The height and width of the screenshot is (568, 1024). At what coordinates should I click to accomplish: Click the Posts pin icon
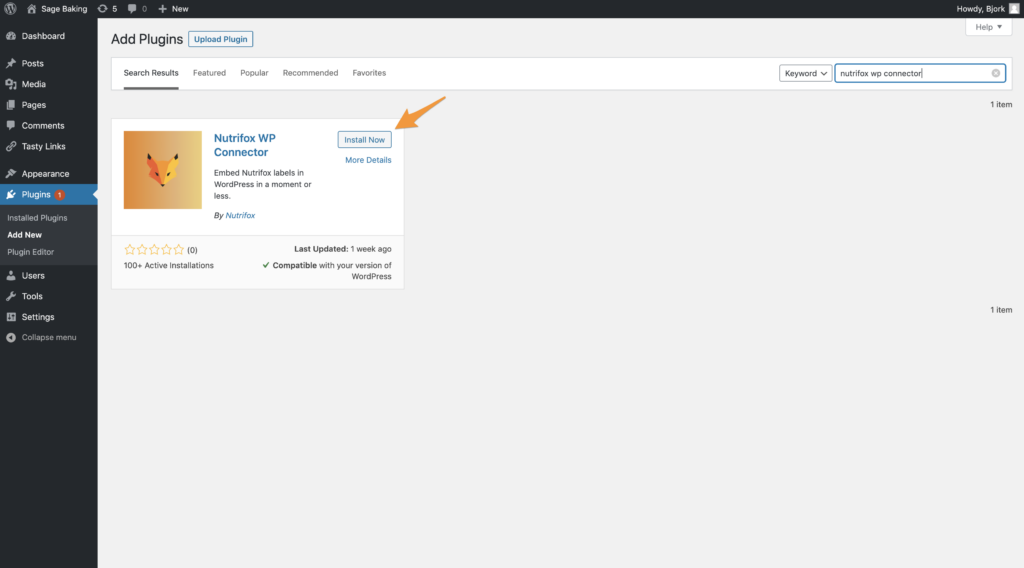coord(11,63)
